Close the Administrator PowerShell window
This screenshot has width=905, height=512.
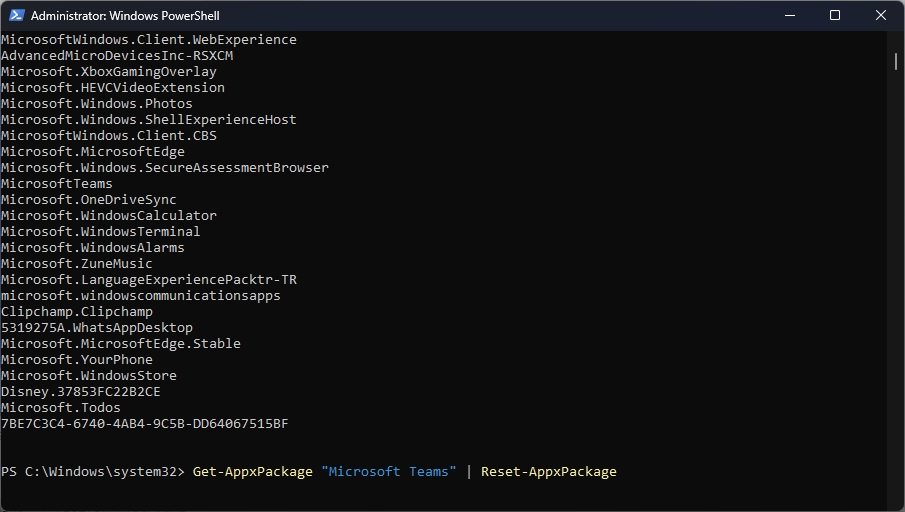click(881, 16)
